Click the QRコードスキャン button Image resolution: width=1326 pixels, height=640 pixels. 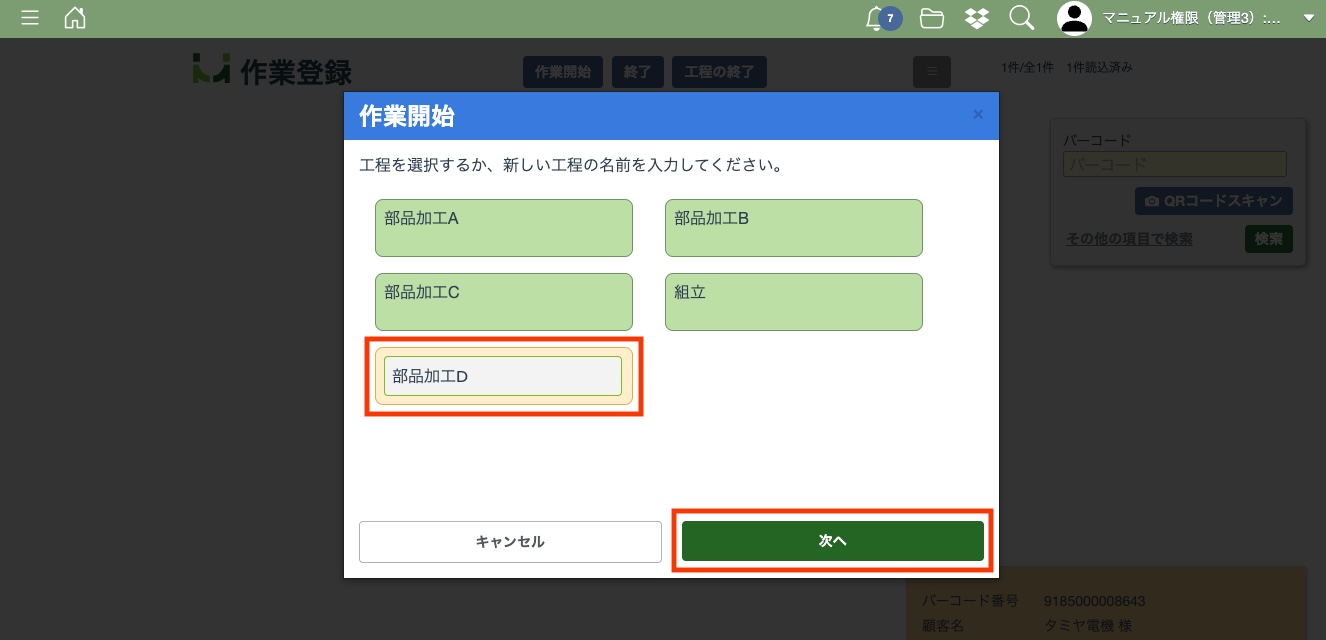tap(1213, 201)
